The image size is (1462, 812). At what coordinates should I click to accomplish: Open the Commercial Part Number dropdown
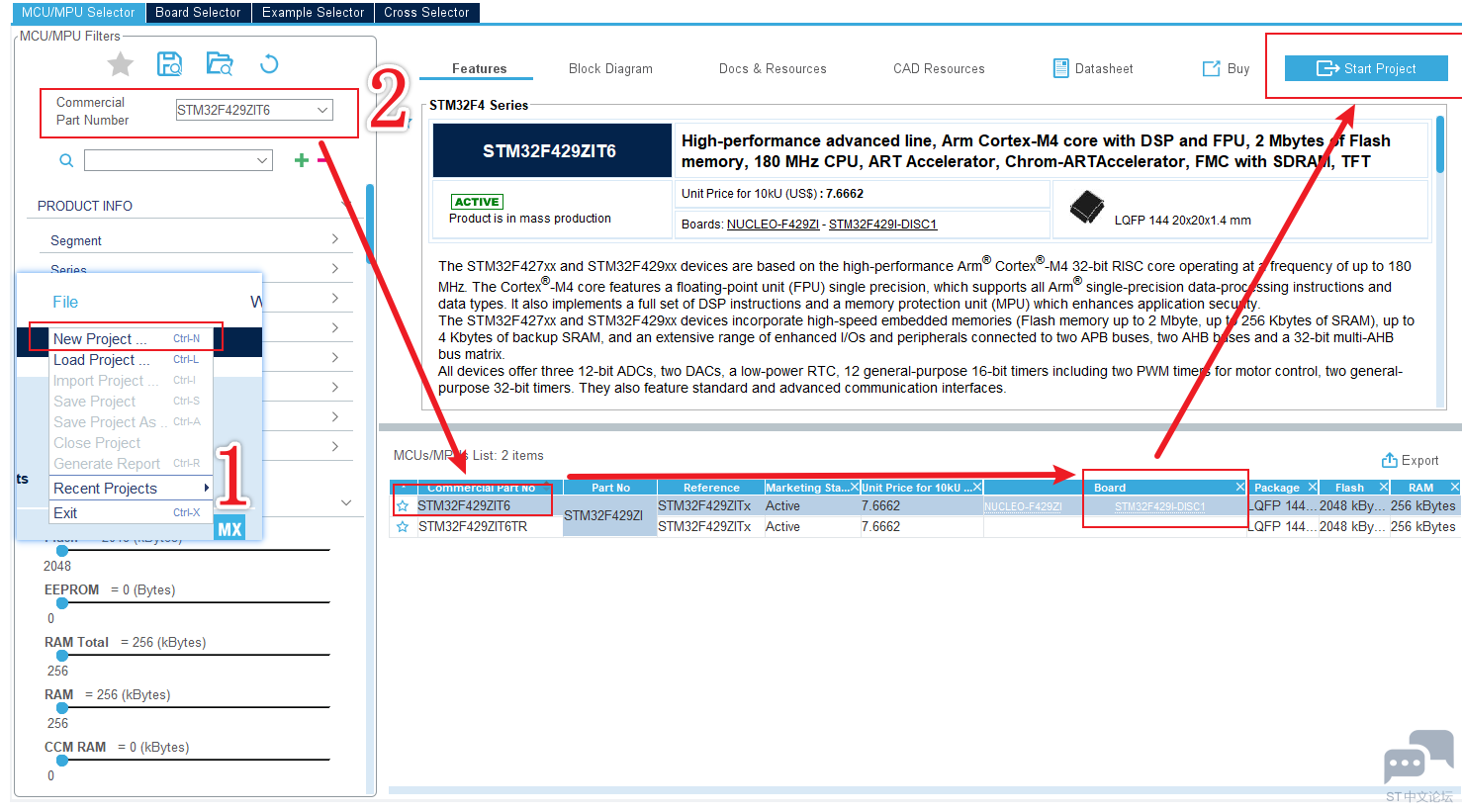click(x=322, y=110)
